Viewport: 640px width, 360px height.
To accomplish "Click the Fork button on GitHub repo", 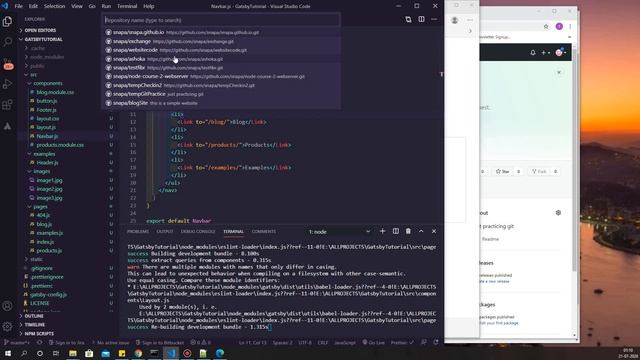I will (539, 171).
